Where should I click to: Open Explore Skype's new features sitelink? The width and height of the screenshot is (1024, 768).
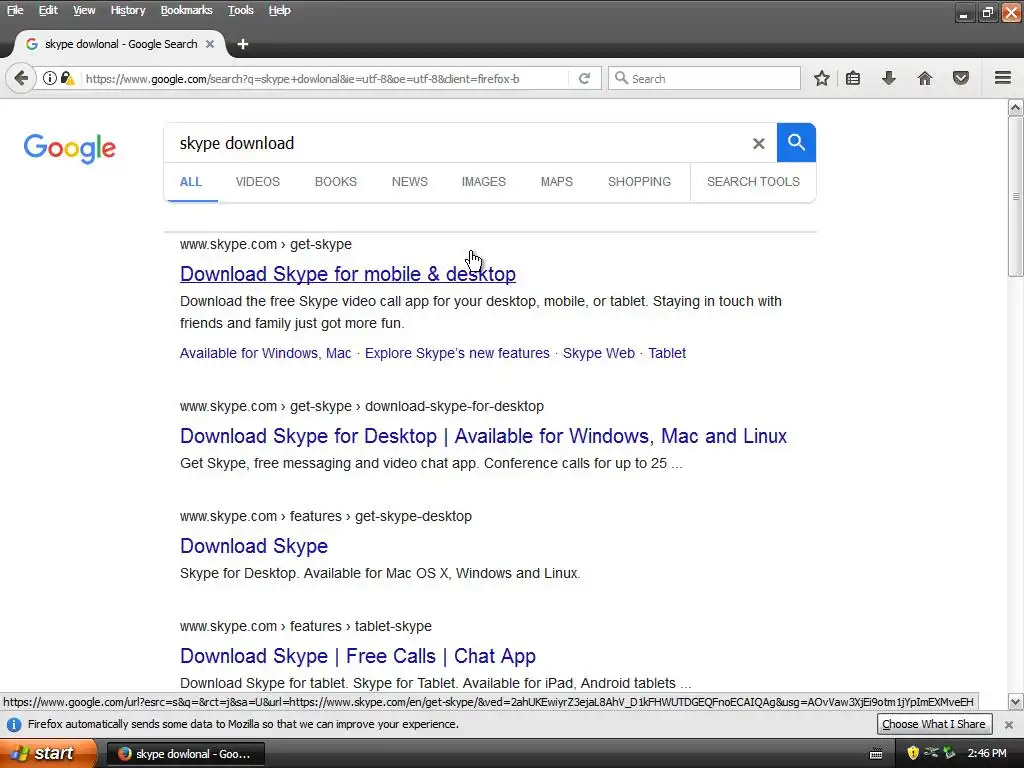tap(457, 353)
